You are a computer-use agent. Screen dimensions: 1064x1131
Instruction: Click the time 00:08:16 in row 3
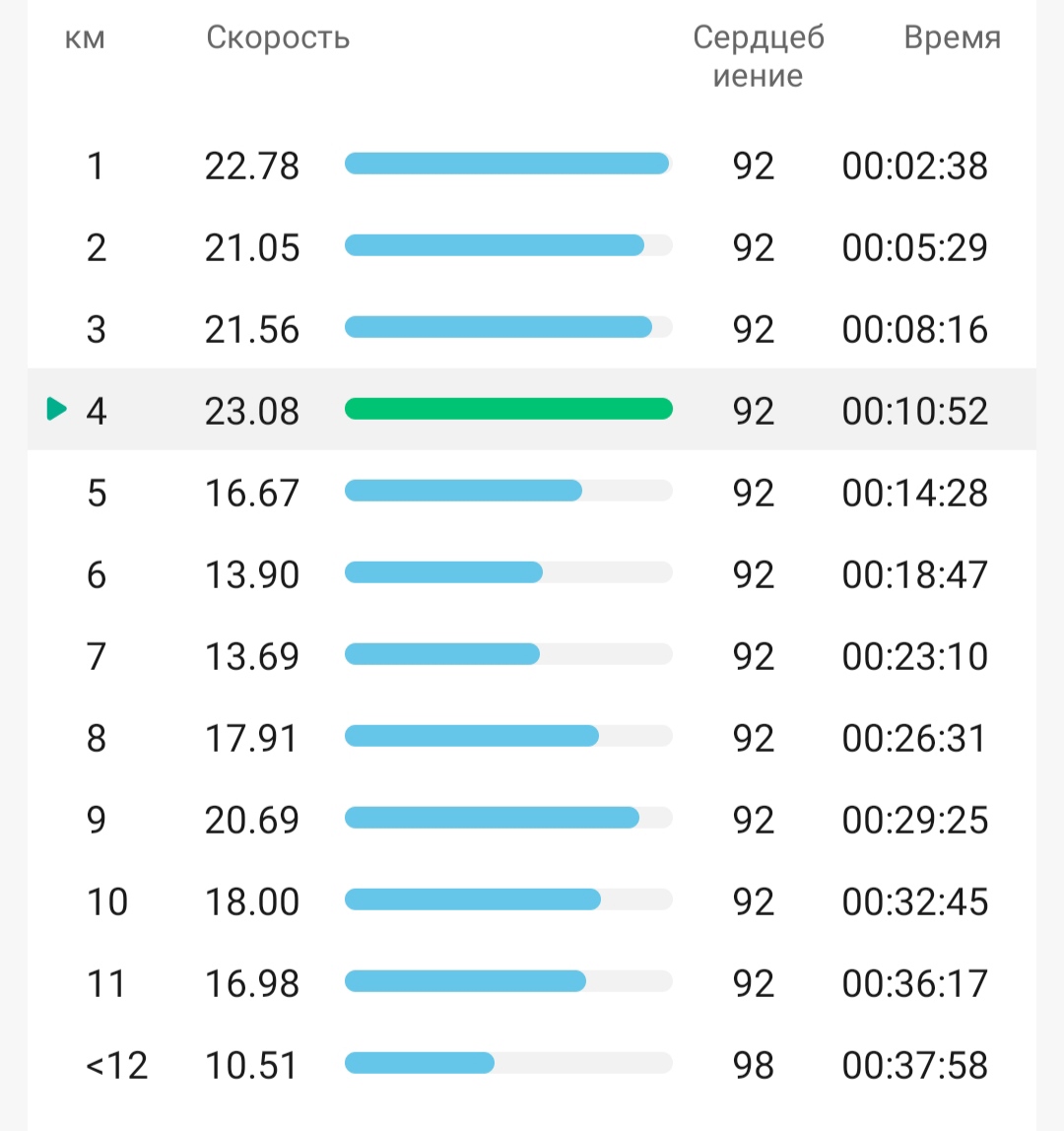(x=914, y=330)
